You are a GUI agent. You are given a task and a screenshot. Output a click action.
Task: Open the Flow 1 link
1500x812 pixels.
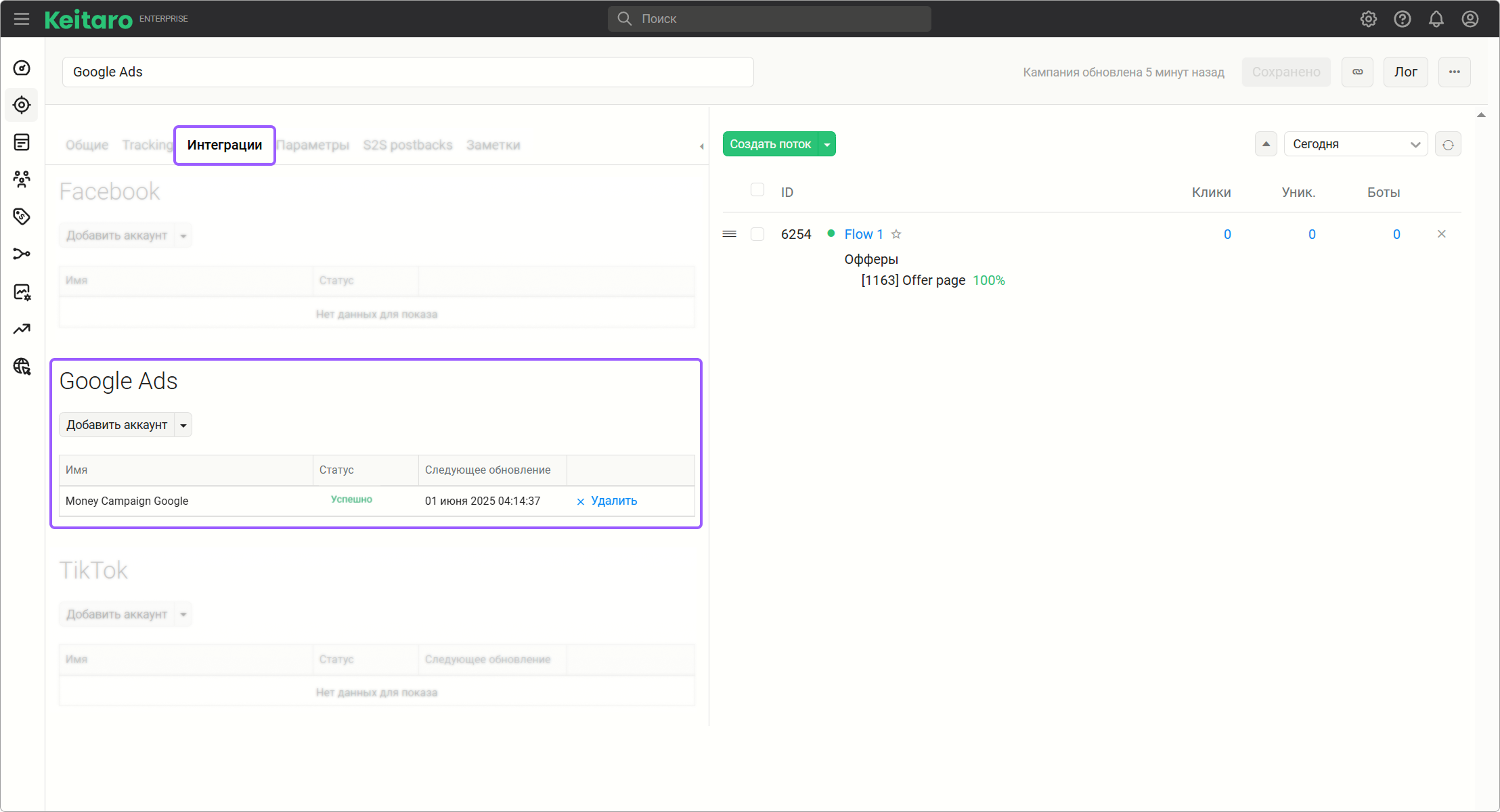tap(864, 234)
